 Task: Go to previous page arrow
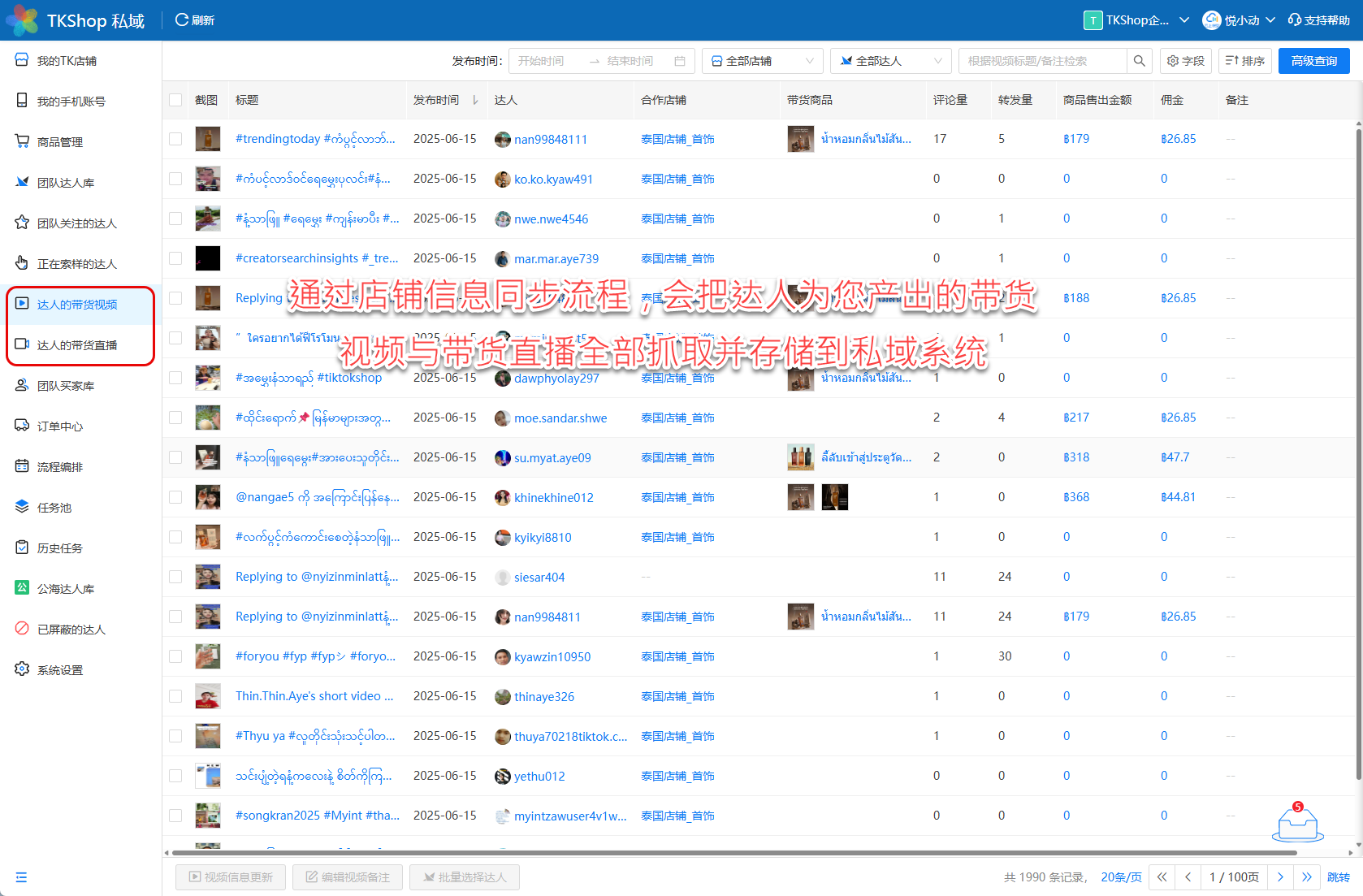(x=1188, y=877)
